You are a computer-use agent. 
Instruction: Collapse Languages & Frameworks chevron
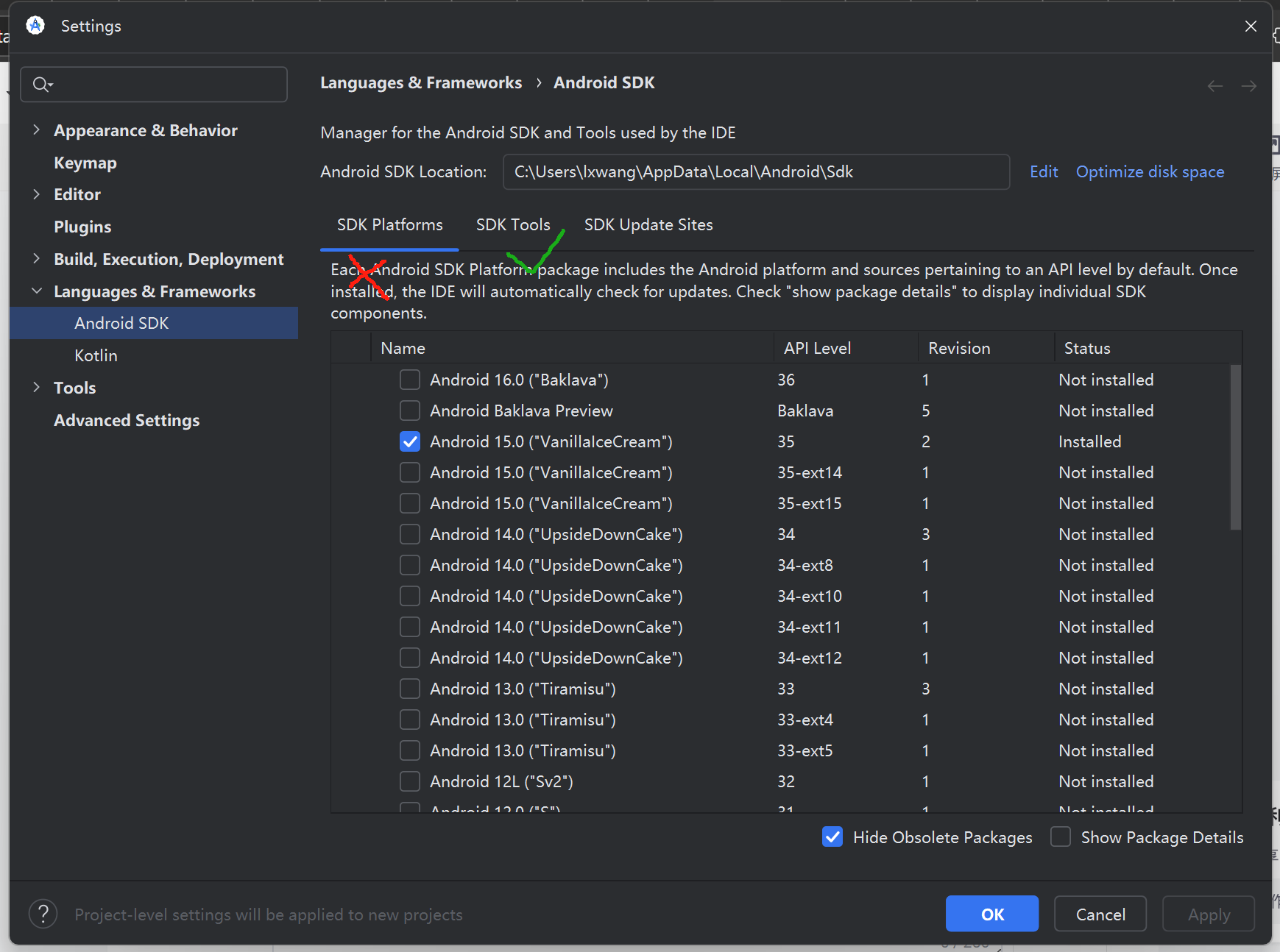click(x=36, y=291)
